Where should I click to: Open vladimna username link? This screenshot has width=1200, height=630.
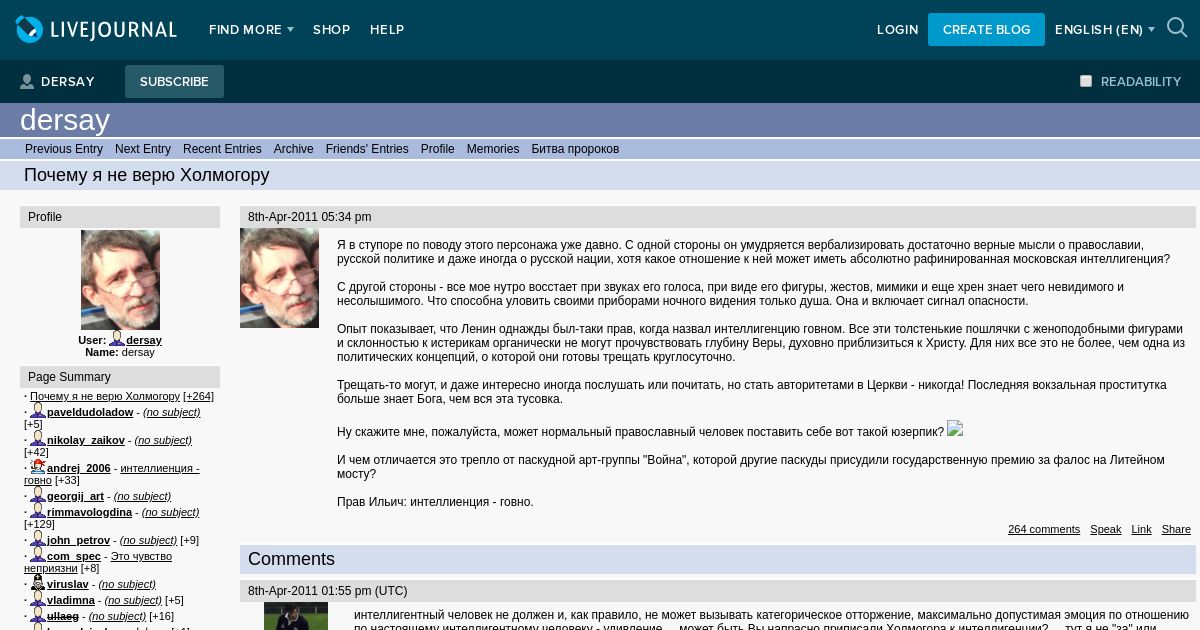(x=71, y=600)
